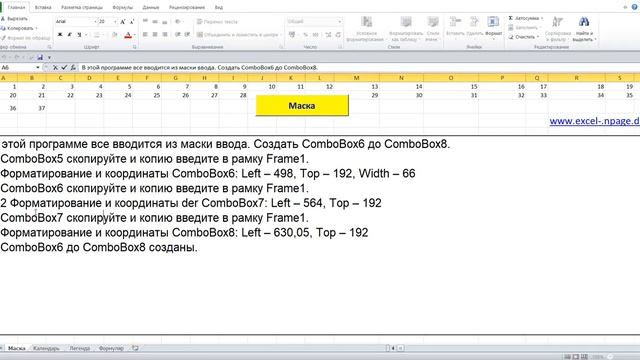
Task: Open Сортировка и фильтр
Action: coord(558,29)
